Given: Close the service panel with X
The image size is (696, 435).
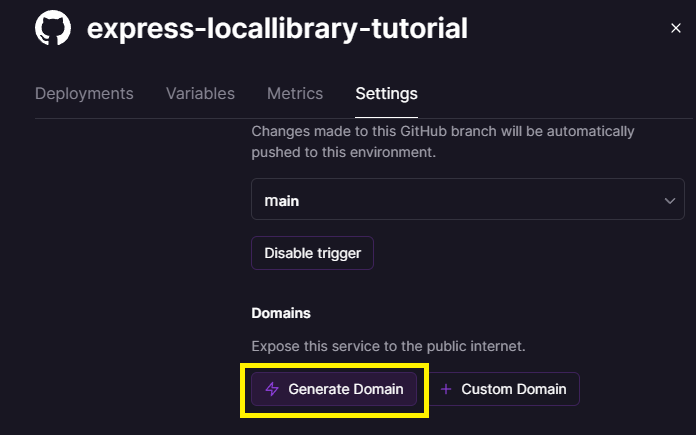Looking at the screenshot, I should point(676,29).
